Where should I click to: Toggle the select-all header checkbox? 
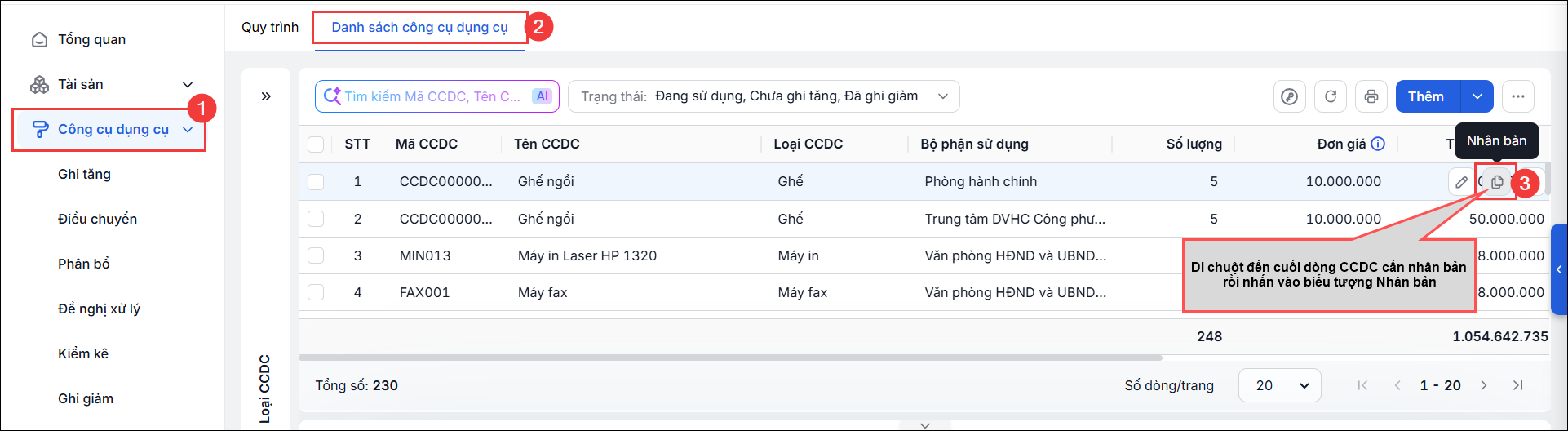pyautogui.click(x=316, y=144)
